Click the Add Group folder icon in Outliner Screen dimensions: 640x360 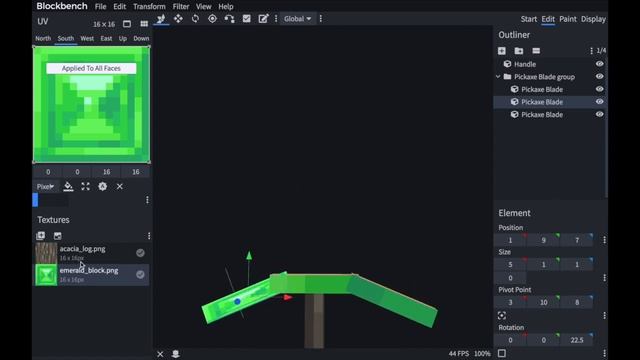click(519, 51)
